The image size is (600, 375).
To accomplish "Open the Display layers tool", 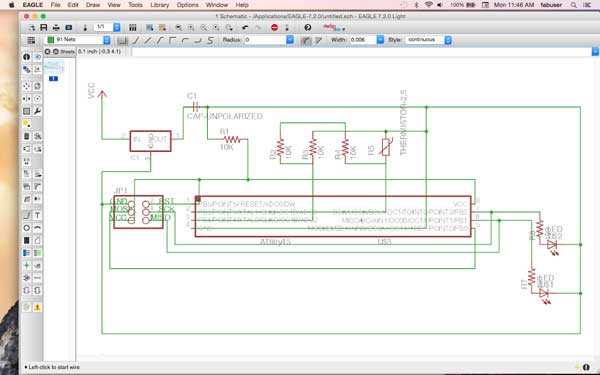I will [x=26, y=69].
